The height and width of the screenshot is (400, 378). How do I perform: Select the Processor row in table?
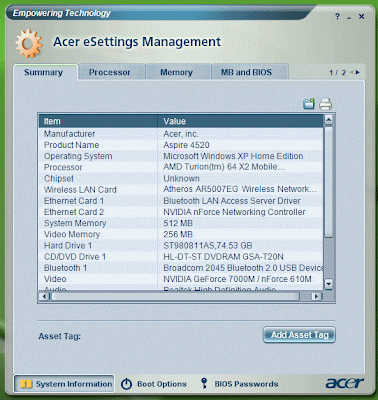coord(181,167)
